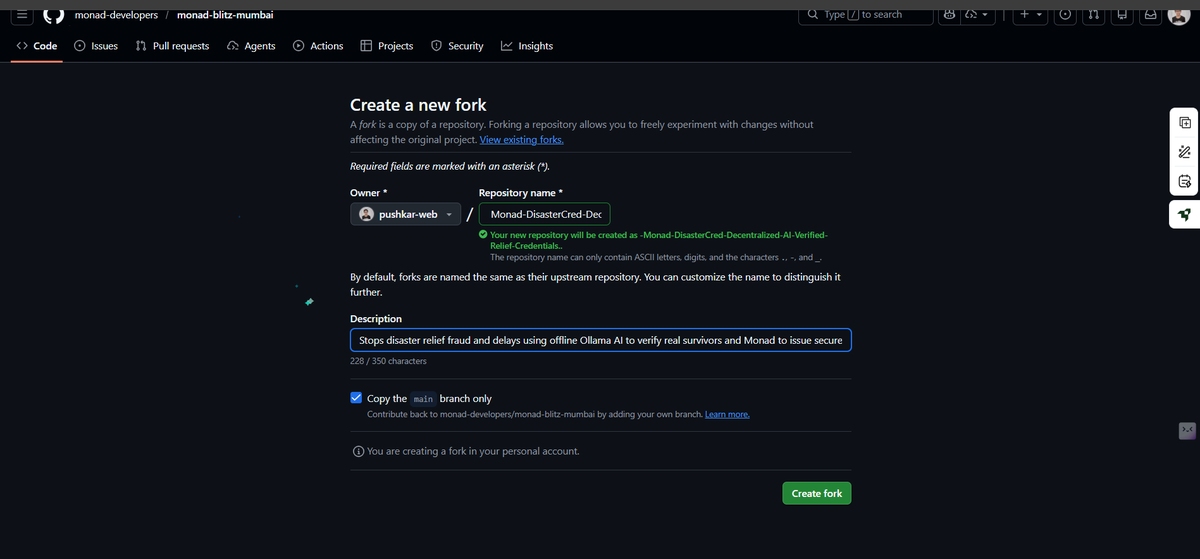Open the monad-developers organization link

click(x=116, y=15)
